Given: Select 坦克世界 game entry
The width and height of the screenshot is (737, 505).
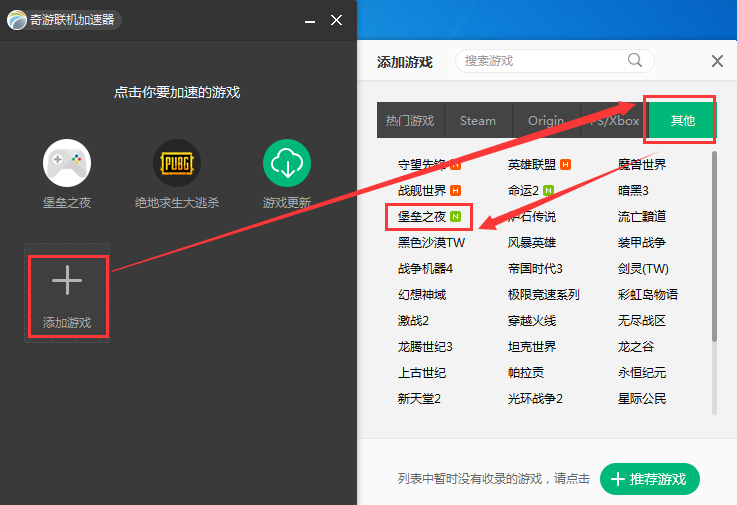Looking at the screenshot, I should pyautogui.click(x=532, y=347).
